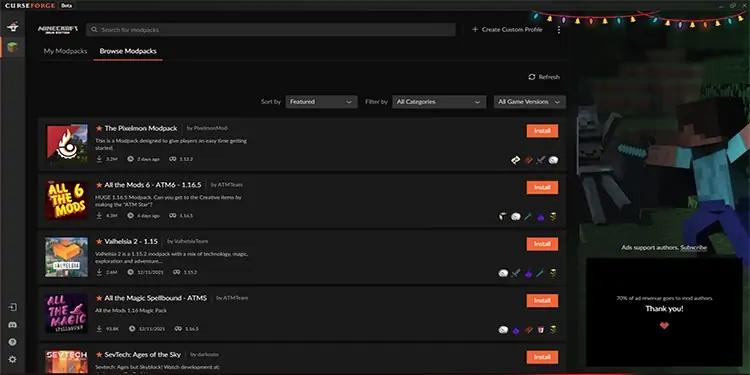Click the Refresh icon
The width and height of the screenshot is (750, 375).
tap(531, 77)
